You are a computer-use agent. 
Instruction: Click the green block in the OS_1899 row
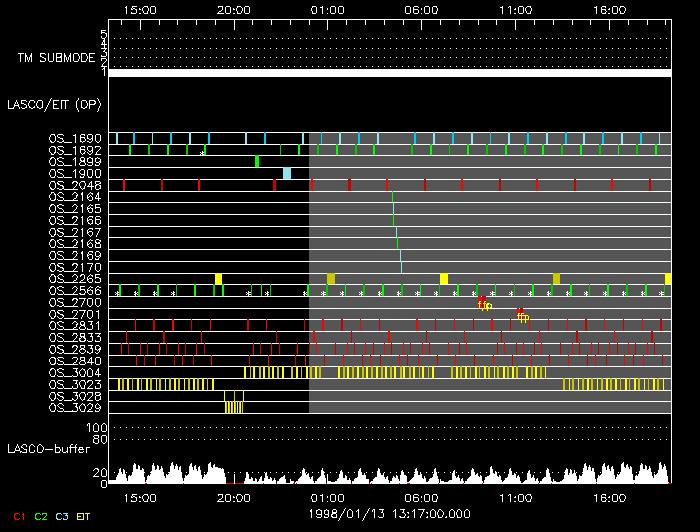tap(257, 161)
